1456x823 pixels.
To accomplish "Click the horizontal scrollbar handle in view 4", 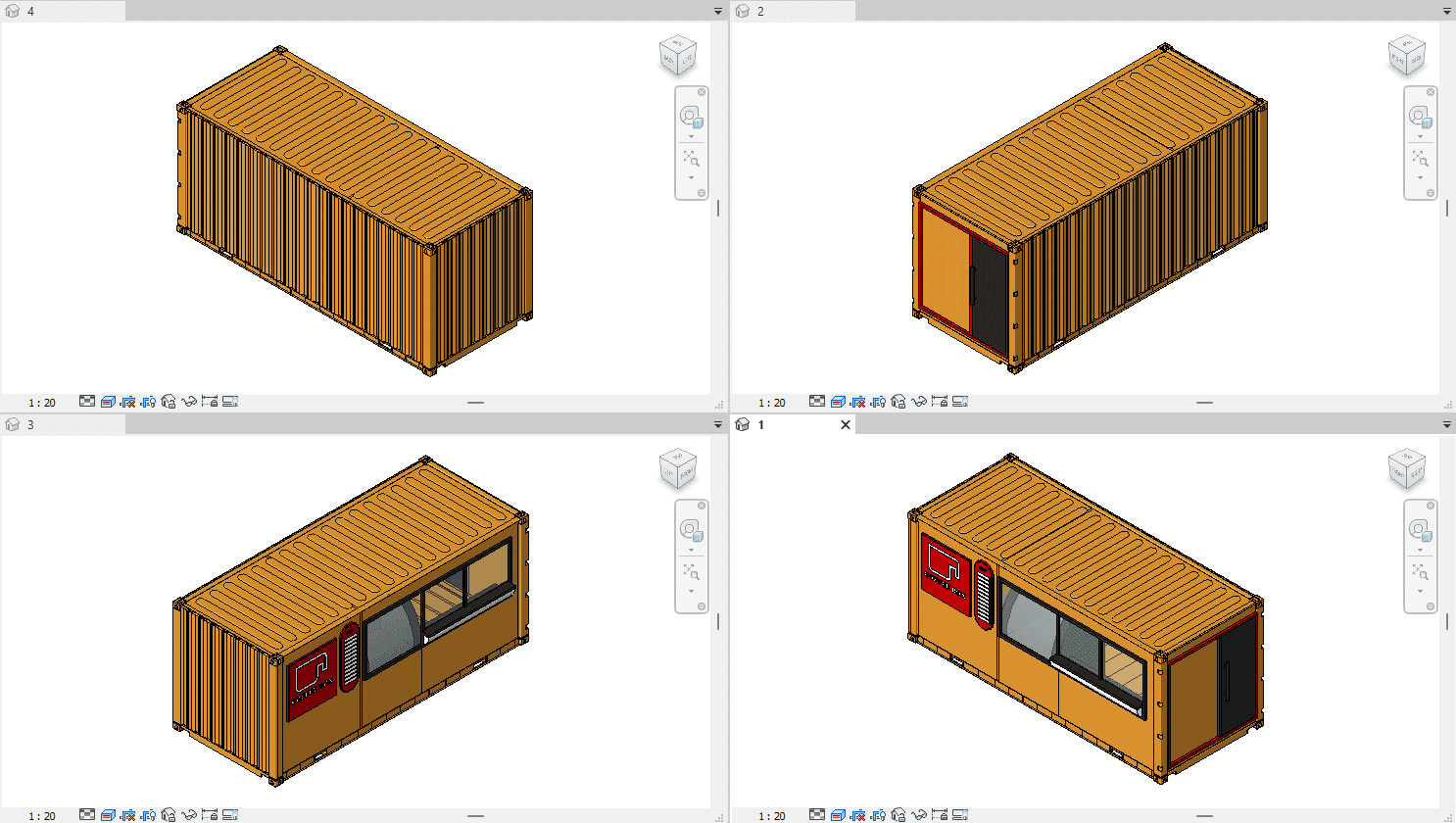I will click(x=475, y=403).
